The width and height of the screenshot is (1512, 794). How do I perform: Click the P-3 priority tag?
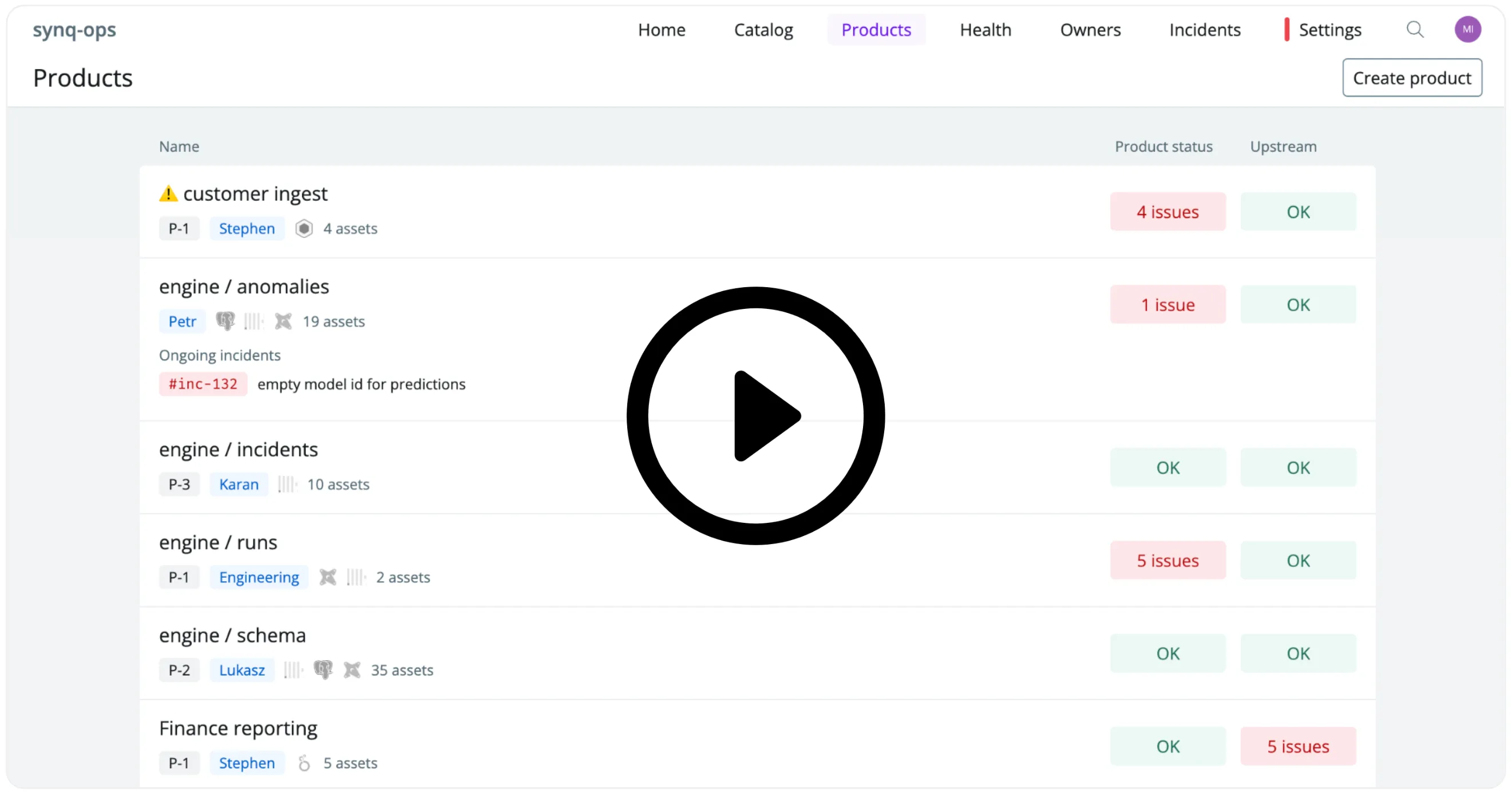click(x=179, y=484)
